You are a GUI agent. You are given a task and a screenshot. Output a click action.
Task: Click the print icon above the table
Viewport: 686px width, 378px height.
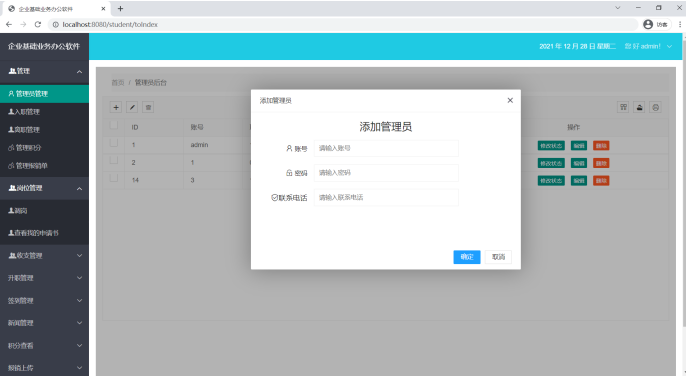click(x=655, y=107)
